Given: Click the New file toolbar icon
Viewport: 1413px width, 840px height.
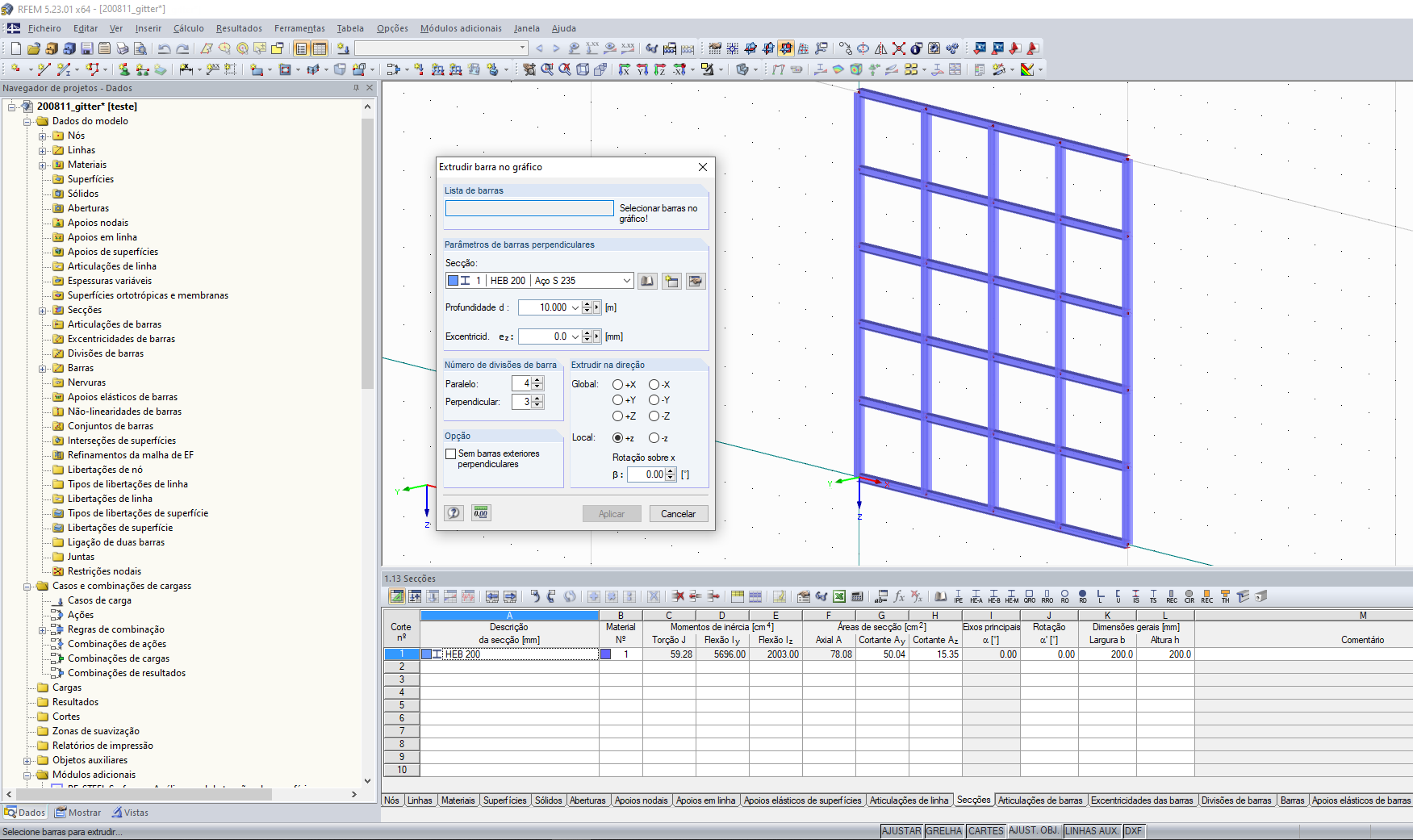Looking at the screenshot, I should pyautogui.click(x=16, y=48).
